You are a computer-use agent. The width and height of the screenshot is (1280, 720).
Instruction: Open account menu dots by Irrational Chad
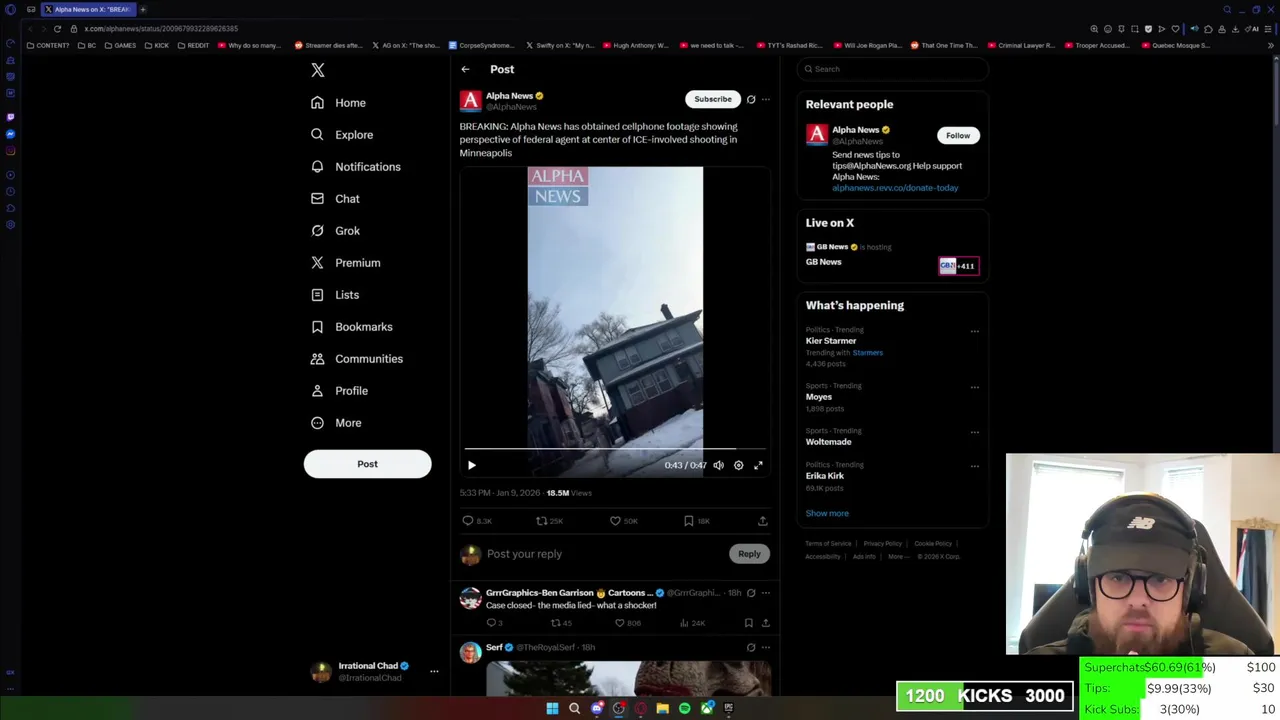point(434,671)
